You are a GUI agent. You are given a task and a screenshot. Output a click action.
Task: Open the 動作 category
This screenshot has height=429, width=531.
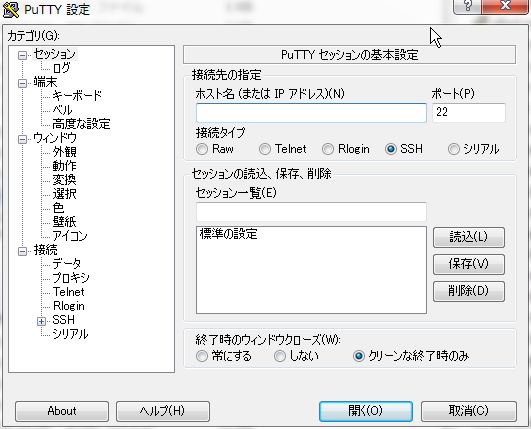pos(64,166)
